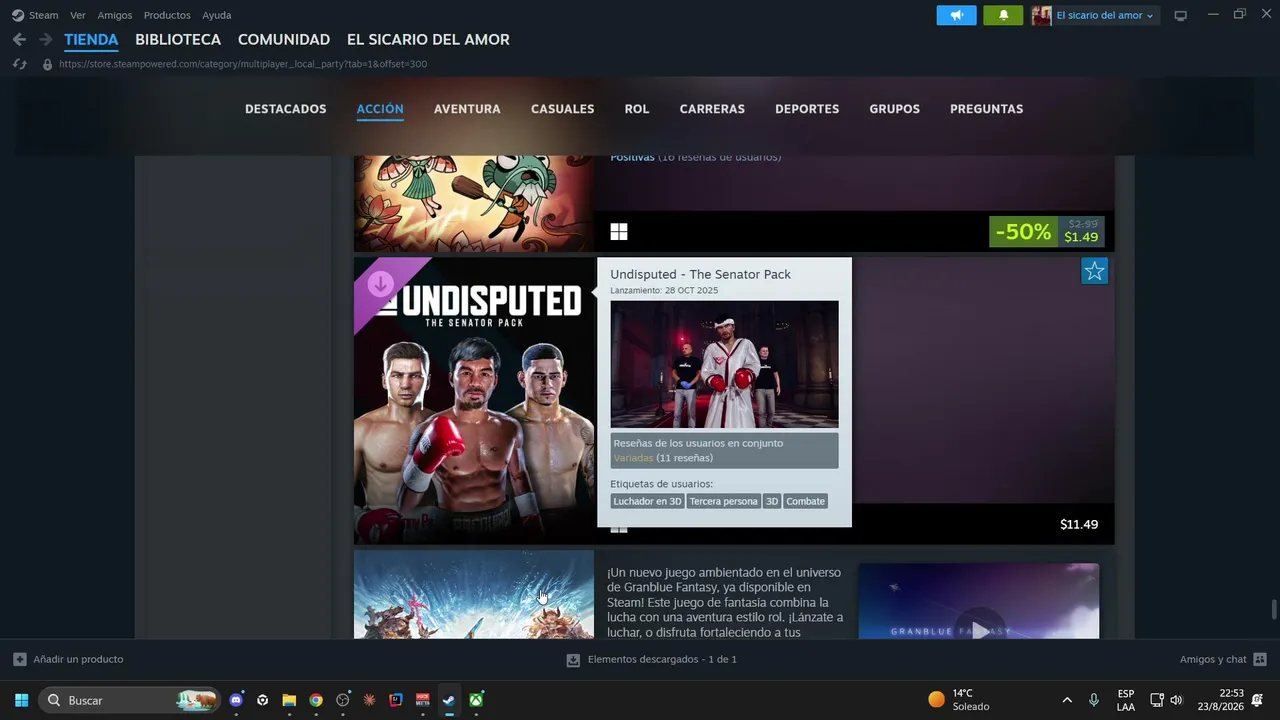
Task: Open Discord from the taskbar
Action: 236,700
